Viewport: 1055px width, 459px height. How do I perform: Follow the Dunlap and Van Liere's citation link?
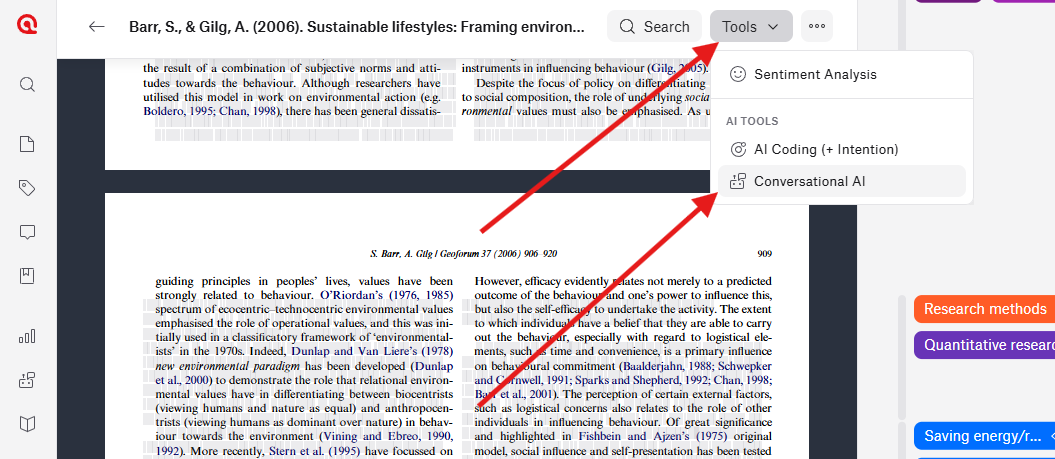coord(372,351)
